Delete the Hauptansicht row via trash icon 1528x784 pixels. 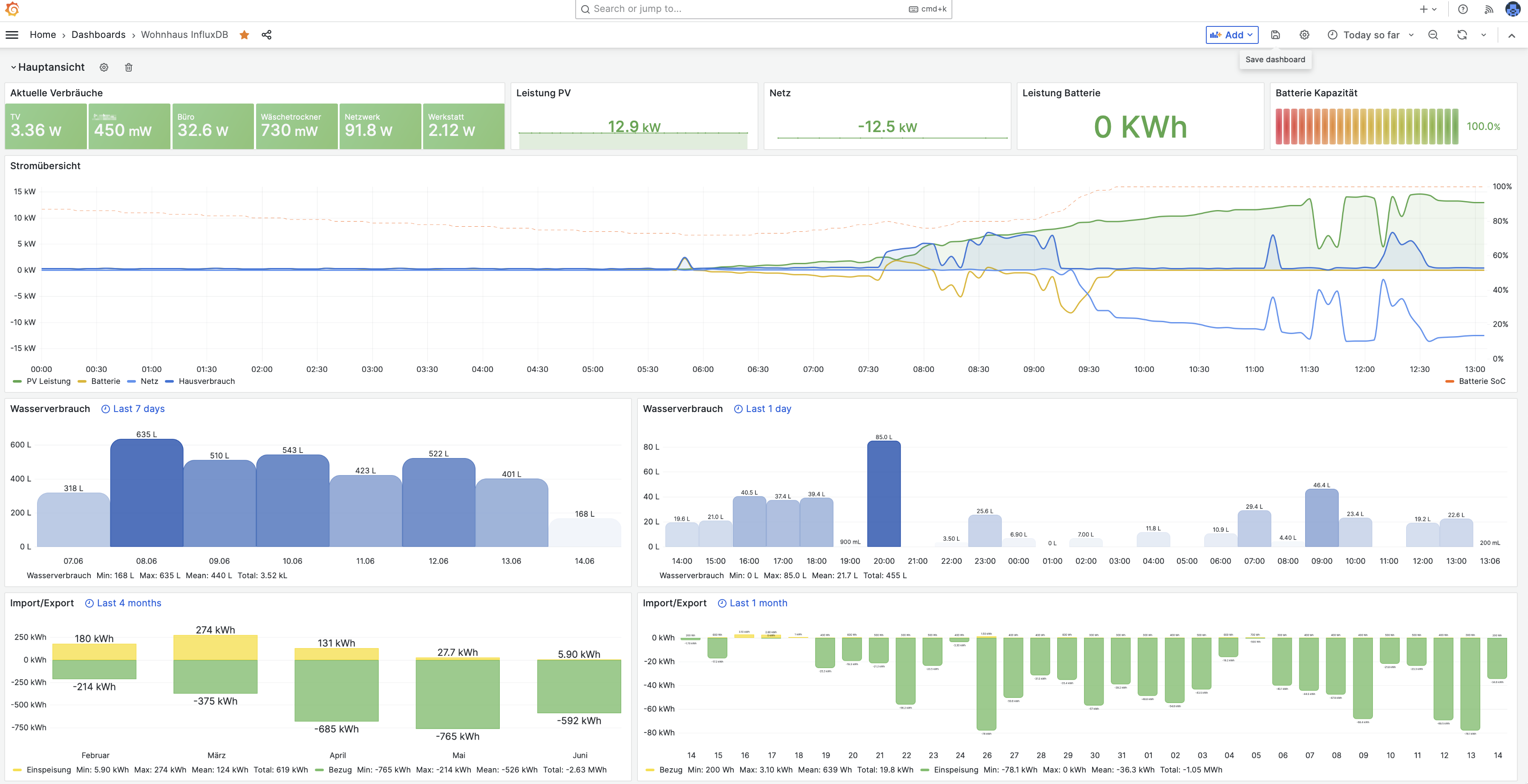pos(129,68)
